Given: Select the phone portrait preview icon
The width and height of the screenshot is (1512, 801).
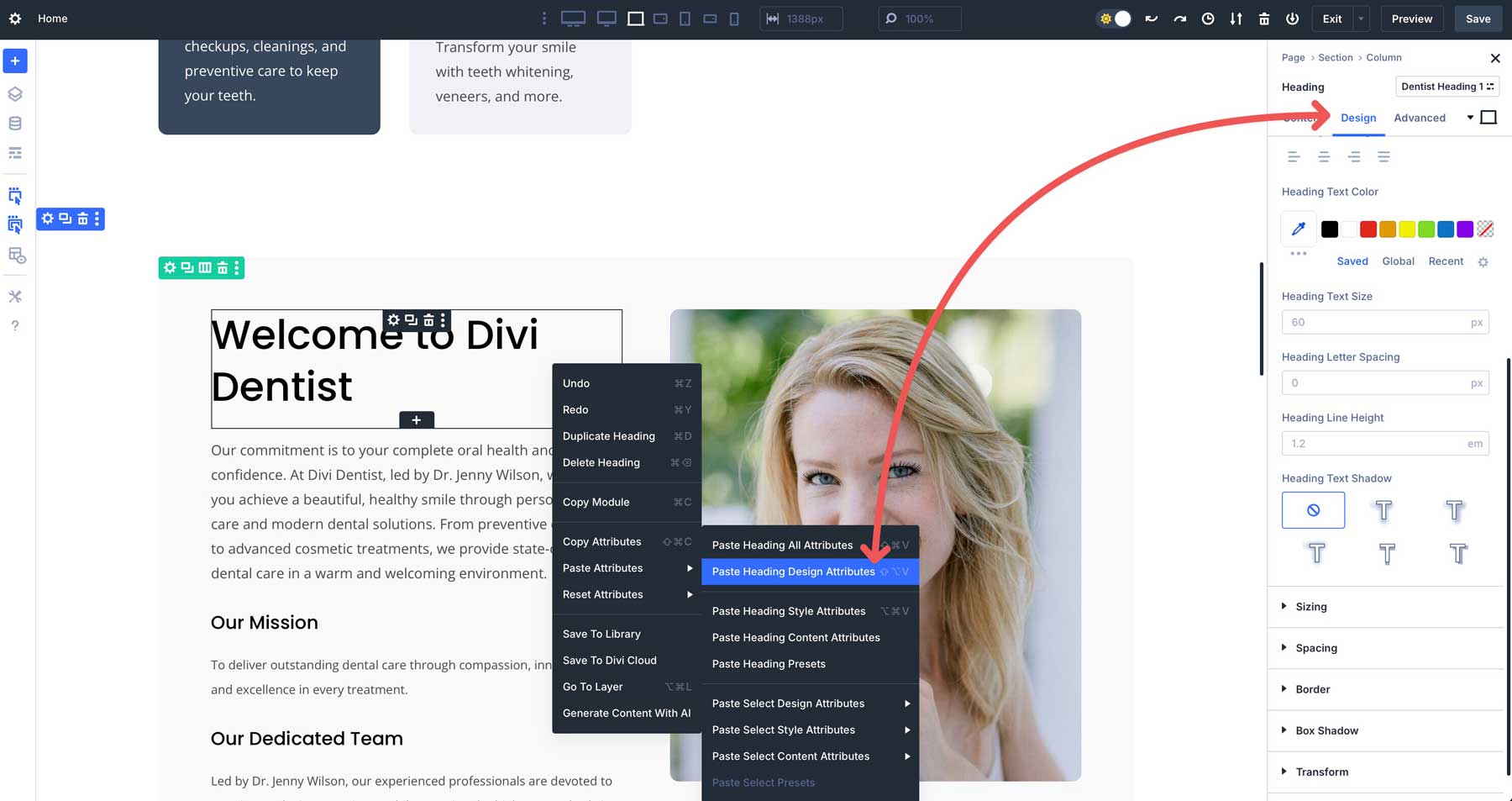Looking at the screenshot, I should click(x=733, y=18).
